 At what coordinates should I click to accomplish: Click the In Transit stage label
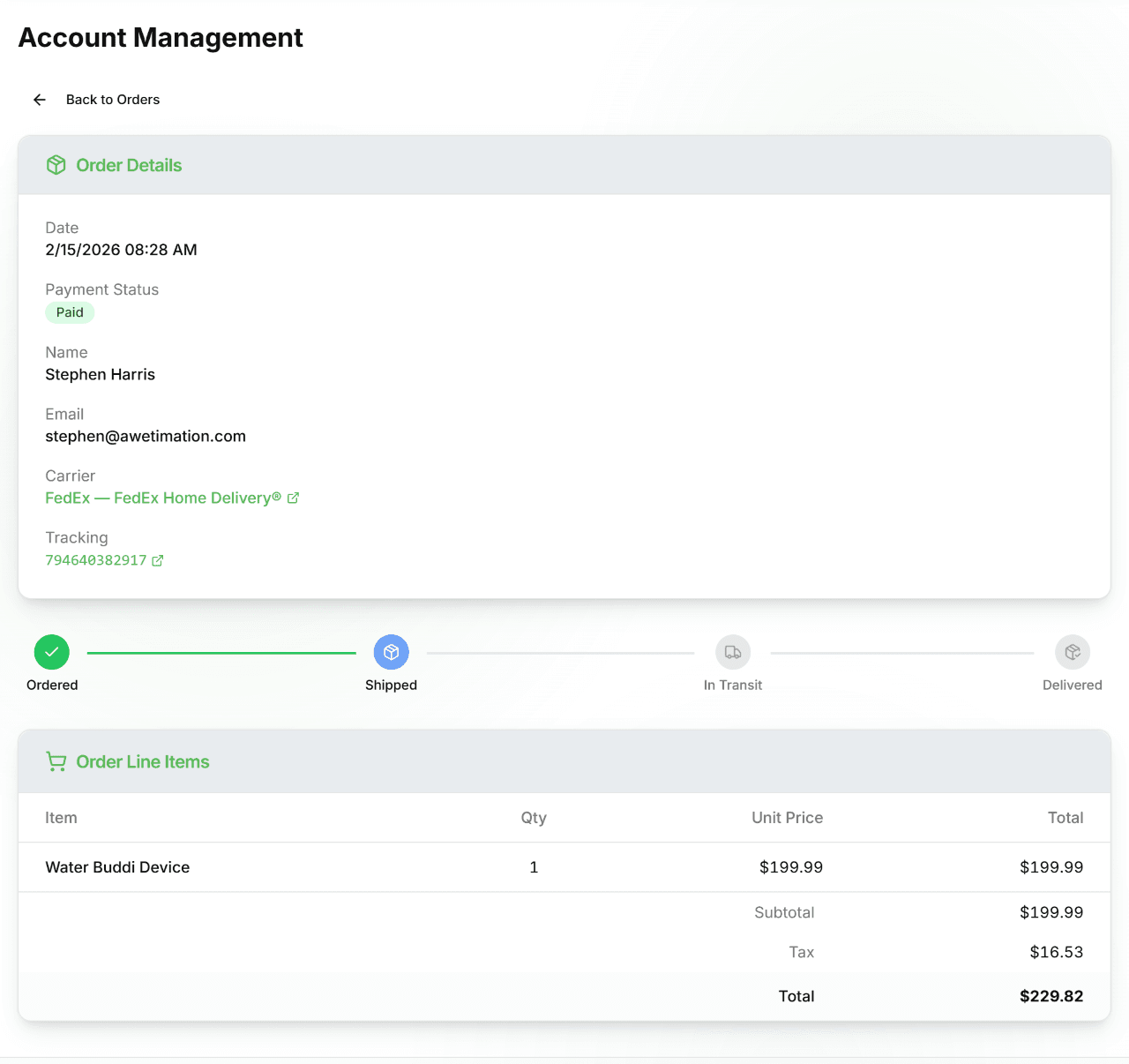coord(732,685)
